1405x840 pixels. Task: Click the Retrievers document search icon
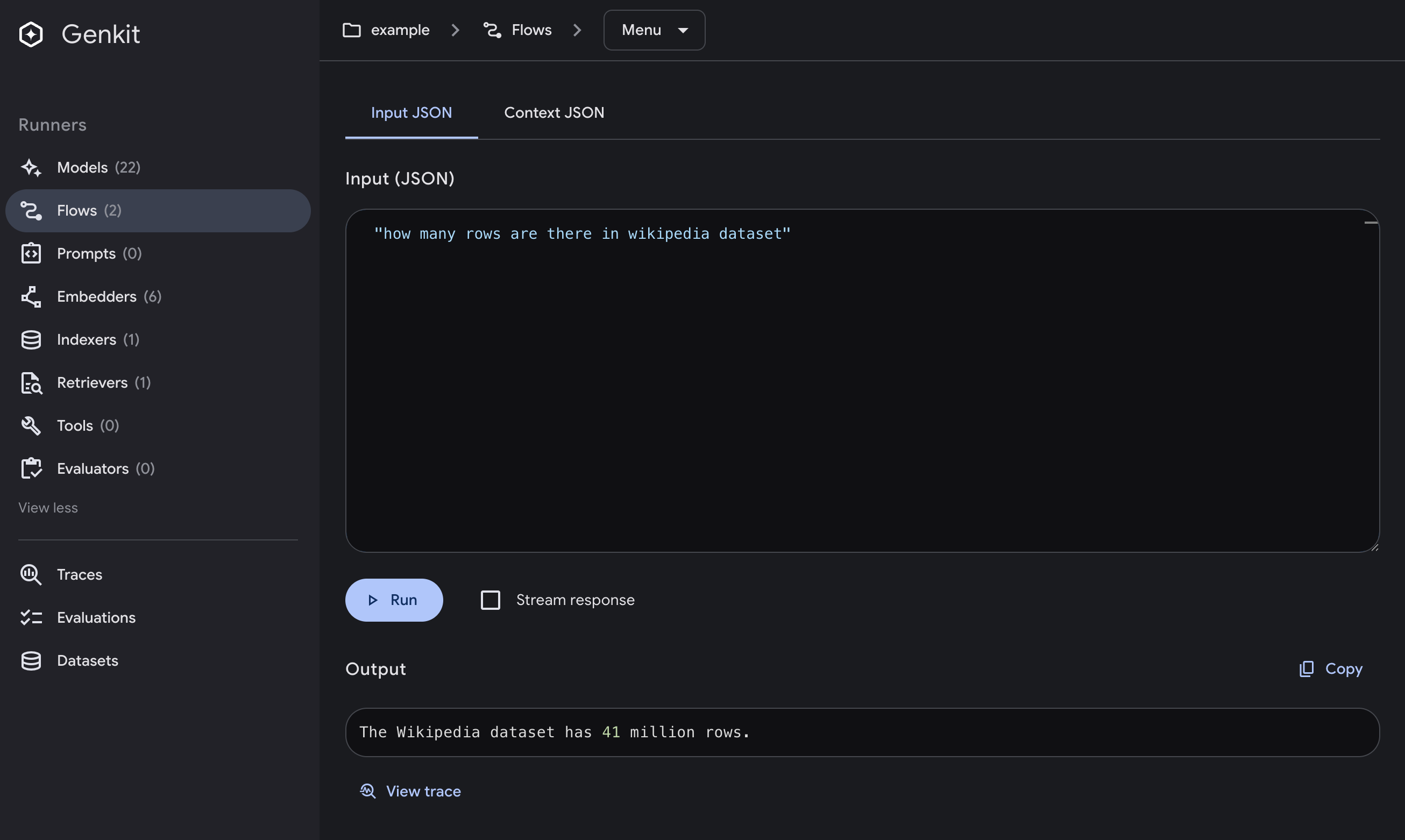coord(31,383)
